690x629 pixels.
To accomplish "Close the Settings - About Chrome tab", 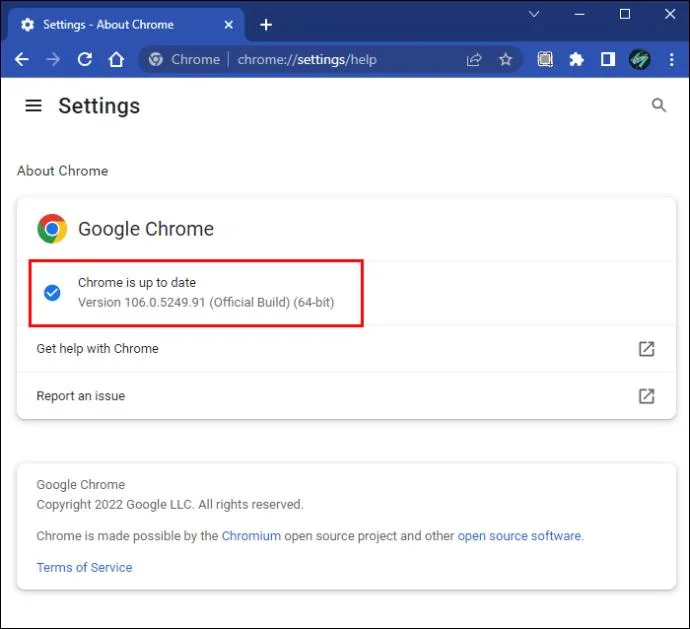I will 229,24.
